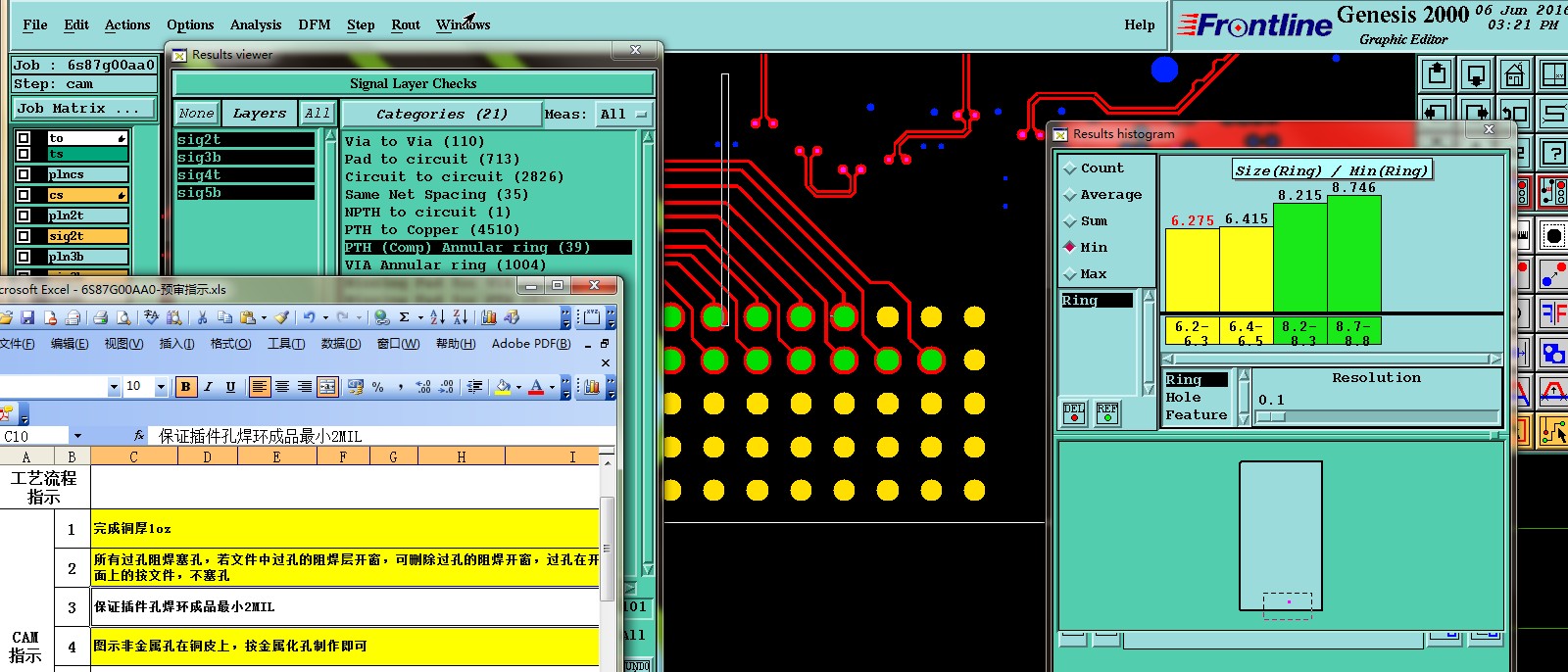The image size is (1568, 672).
Task: Toggle Underline formatting in Excel
Action: coord(230,387)
